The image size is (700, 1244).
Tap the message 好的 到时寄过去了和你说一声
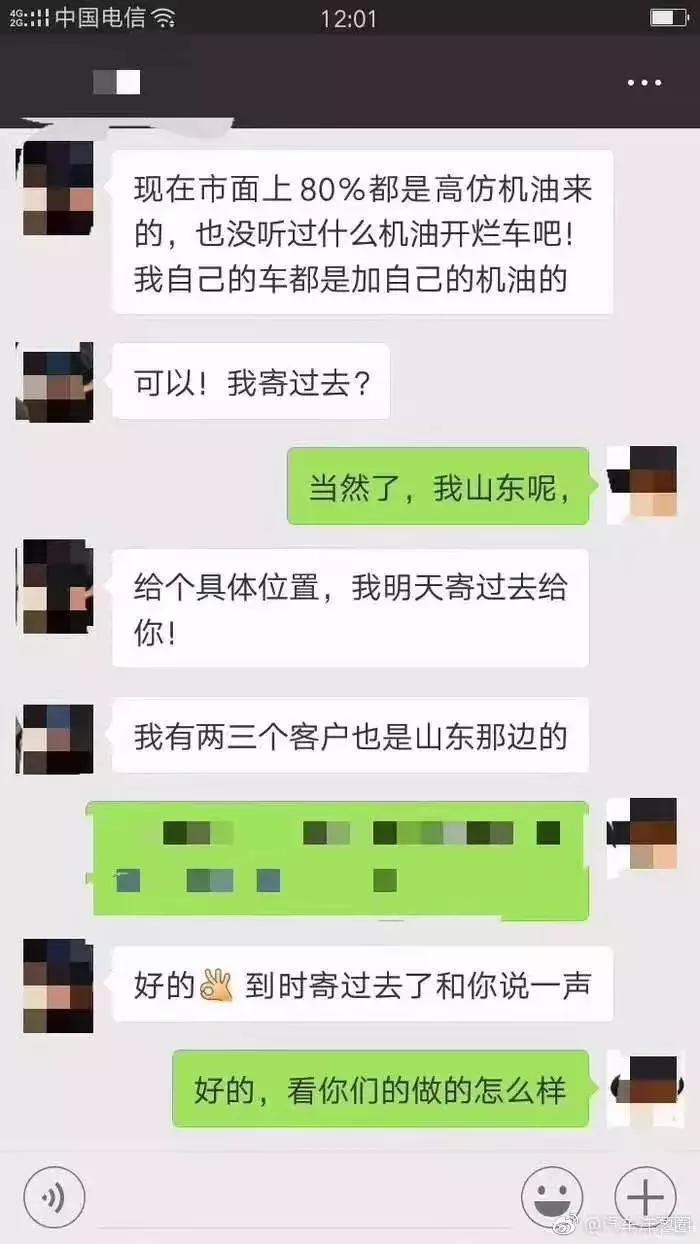362,985
